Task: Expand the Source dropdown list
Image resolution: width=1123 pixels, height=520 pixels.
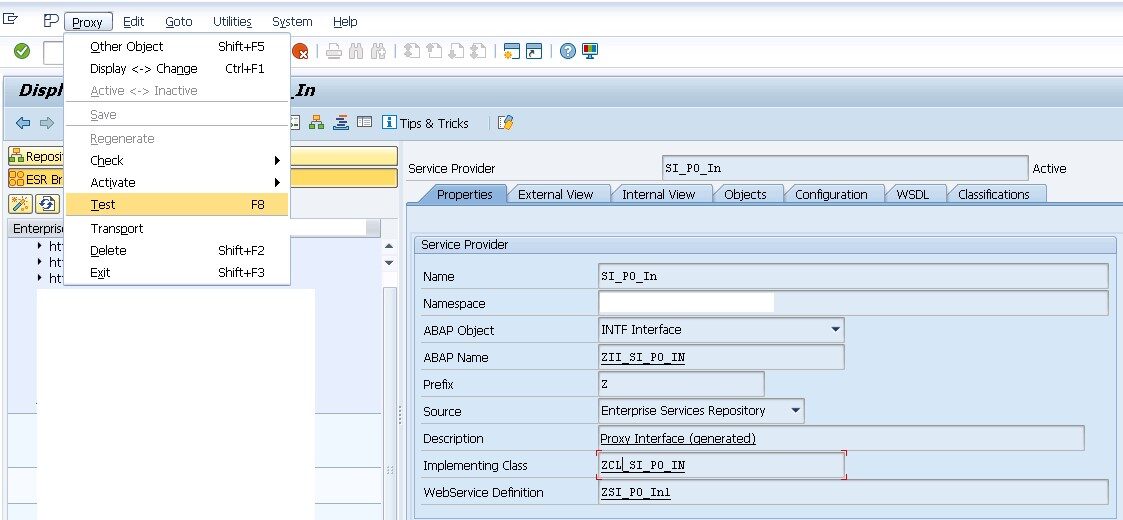Action: pyautogui.click(x=795, y=410)
